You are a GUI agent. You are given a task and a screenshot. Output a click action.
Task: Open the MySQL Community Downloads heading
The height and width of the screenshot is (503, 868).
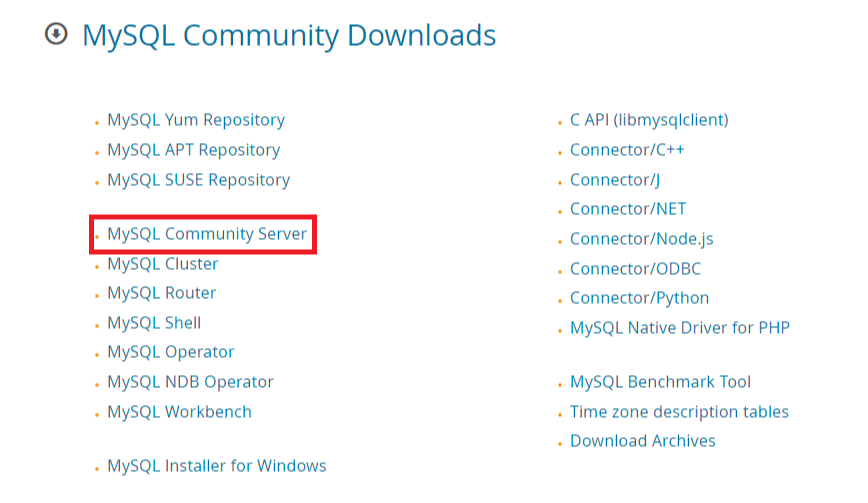[289, 36]
